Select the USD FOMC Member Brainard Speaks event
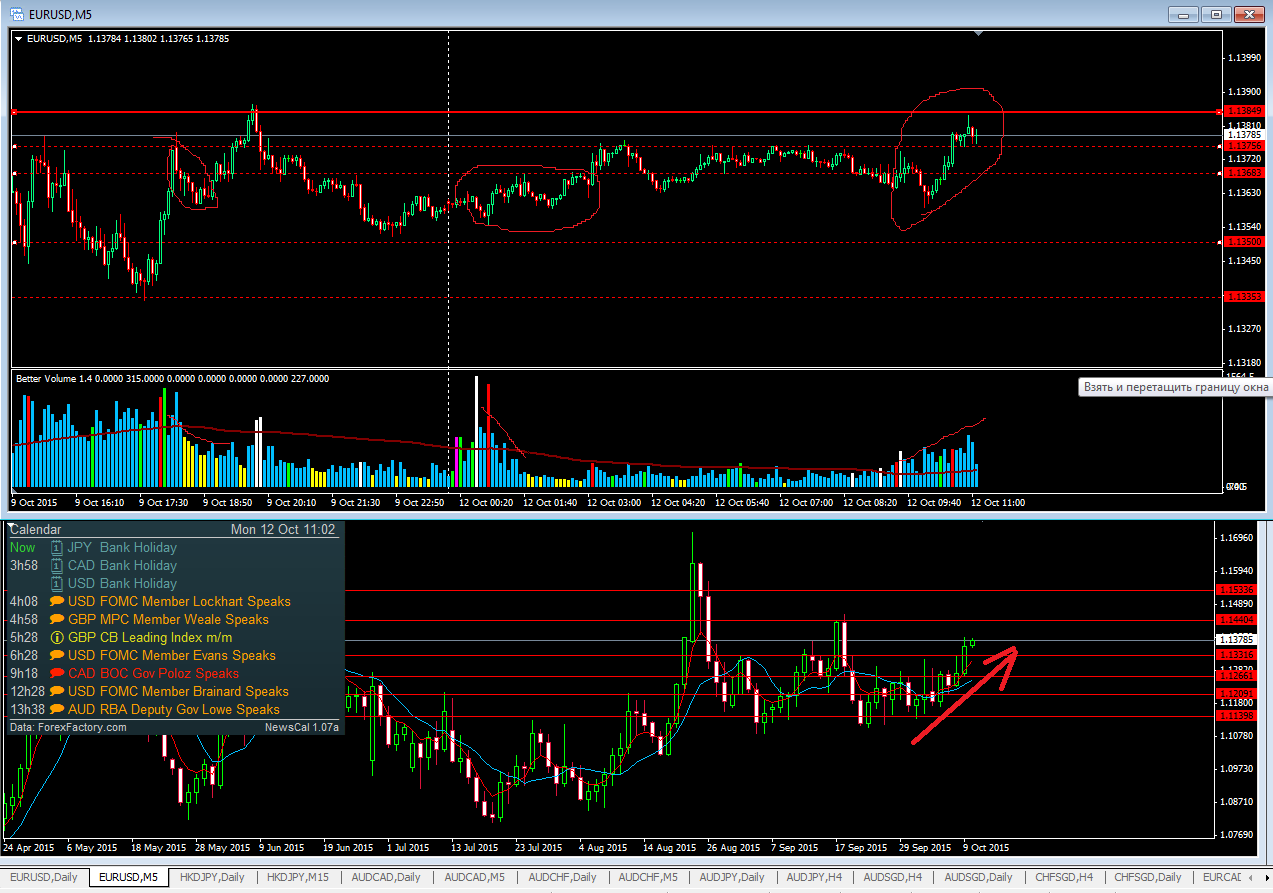Viewport: 1273px width, 893px height. (x=178, y=692)
